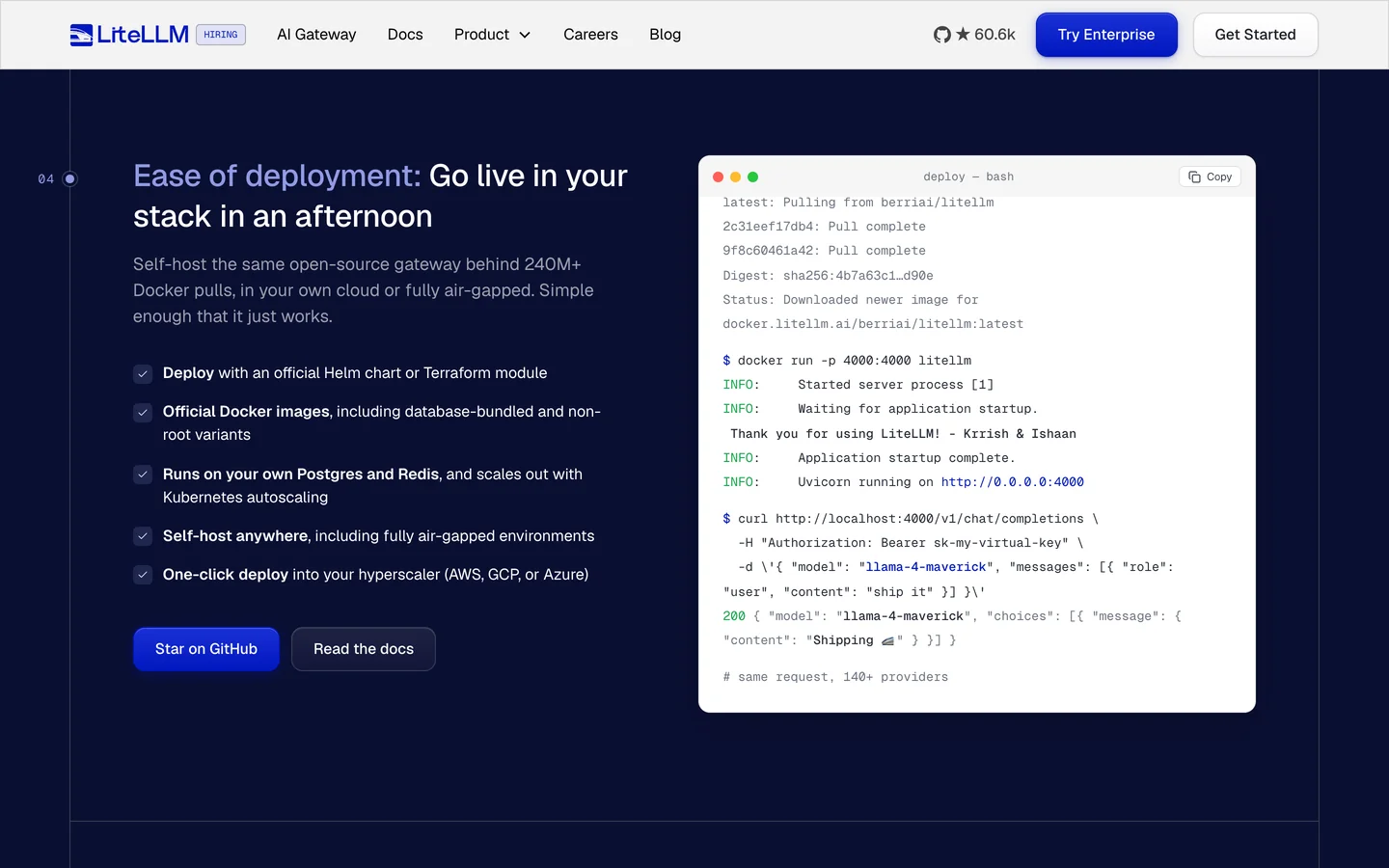Click the 60.6k GitHub stars count
Viewport: 1389px width, 868px height.
pyautogui.click(x=994, y=35)
